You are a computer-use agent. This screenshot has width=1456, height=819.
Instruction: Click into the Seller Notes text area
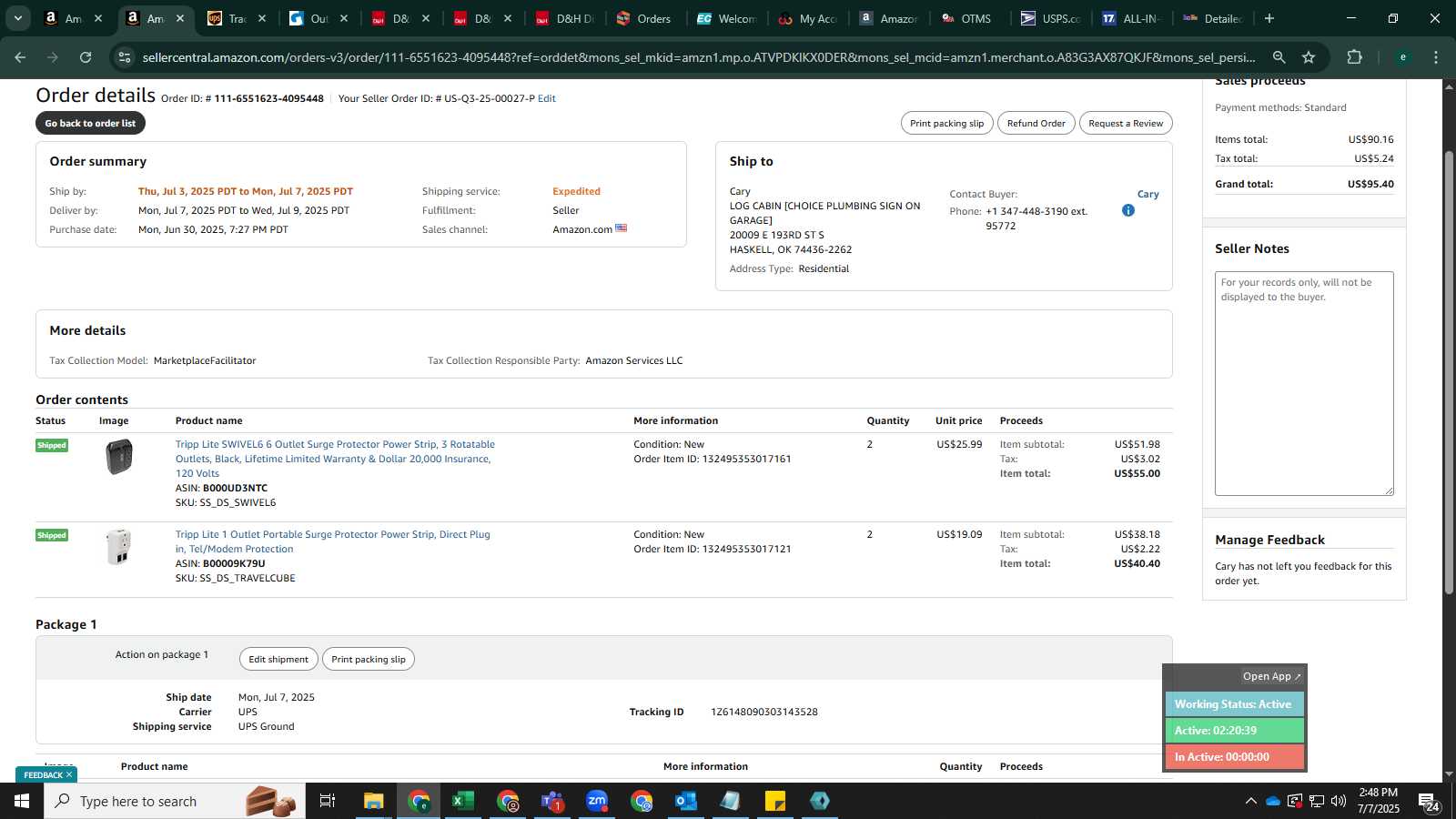click(1304, 383)
